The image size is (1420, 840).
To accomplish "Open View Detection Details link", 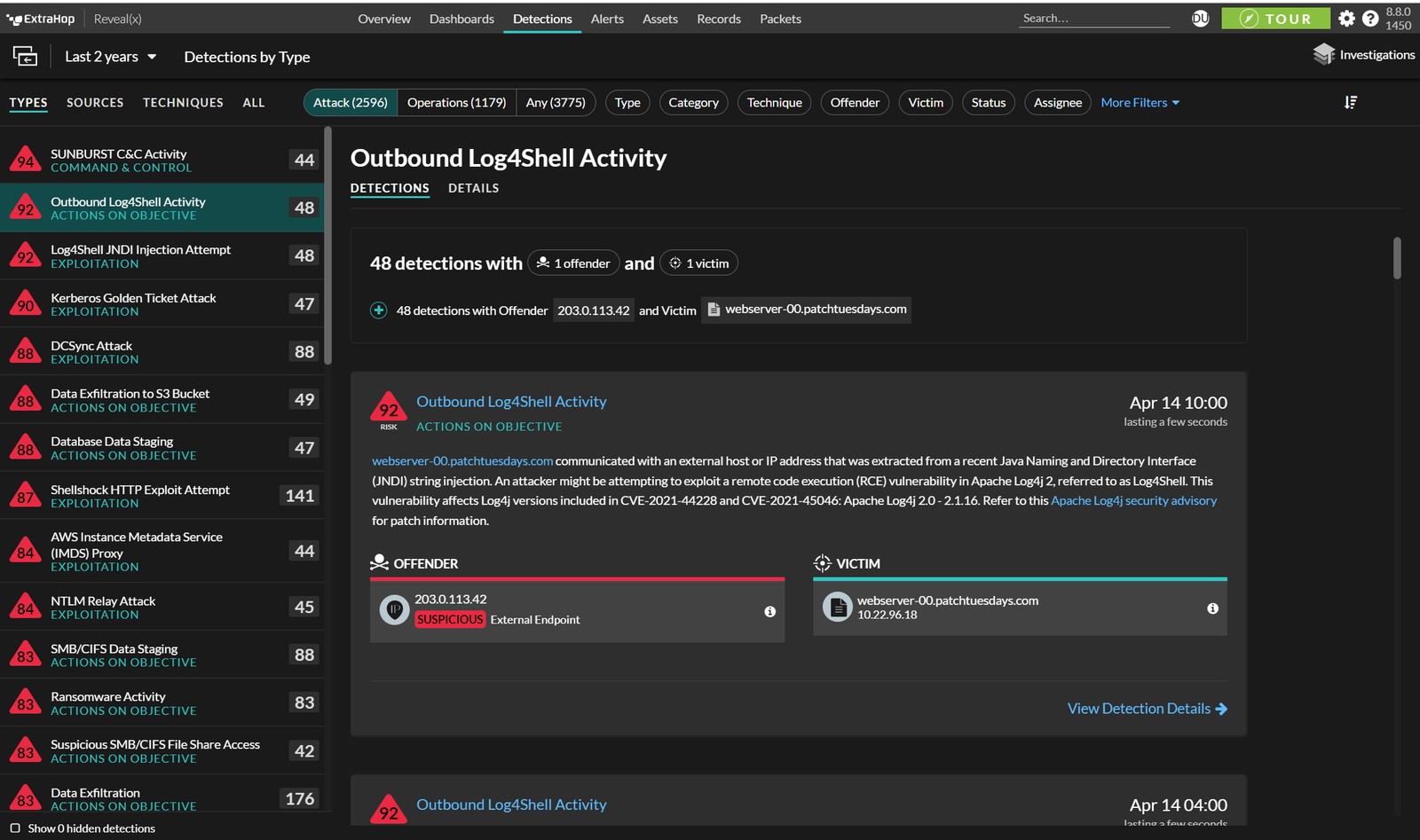I will tap(1148, 709).
